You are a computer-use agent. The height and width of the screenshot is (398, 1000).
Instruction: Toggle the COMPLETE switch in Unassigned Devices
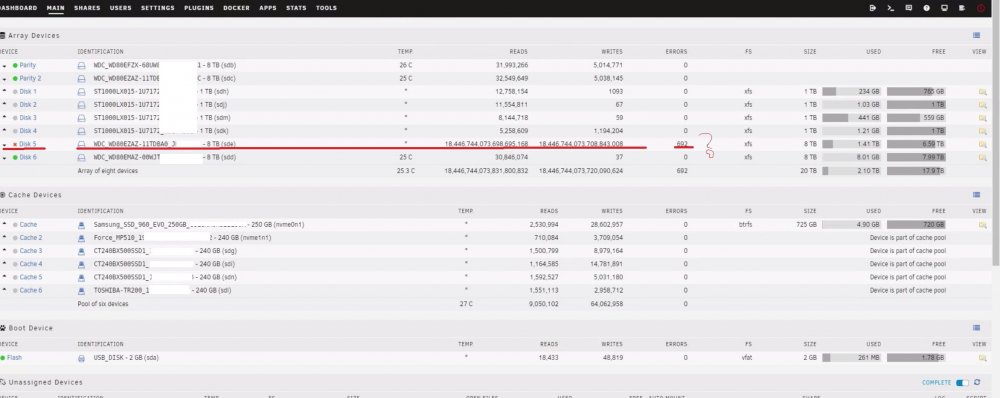(x=962, y=383)
